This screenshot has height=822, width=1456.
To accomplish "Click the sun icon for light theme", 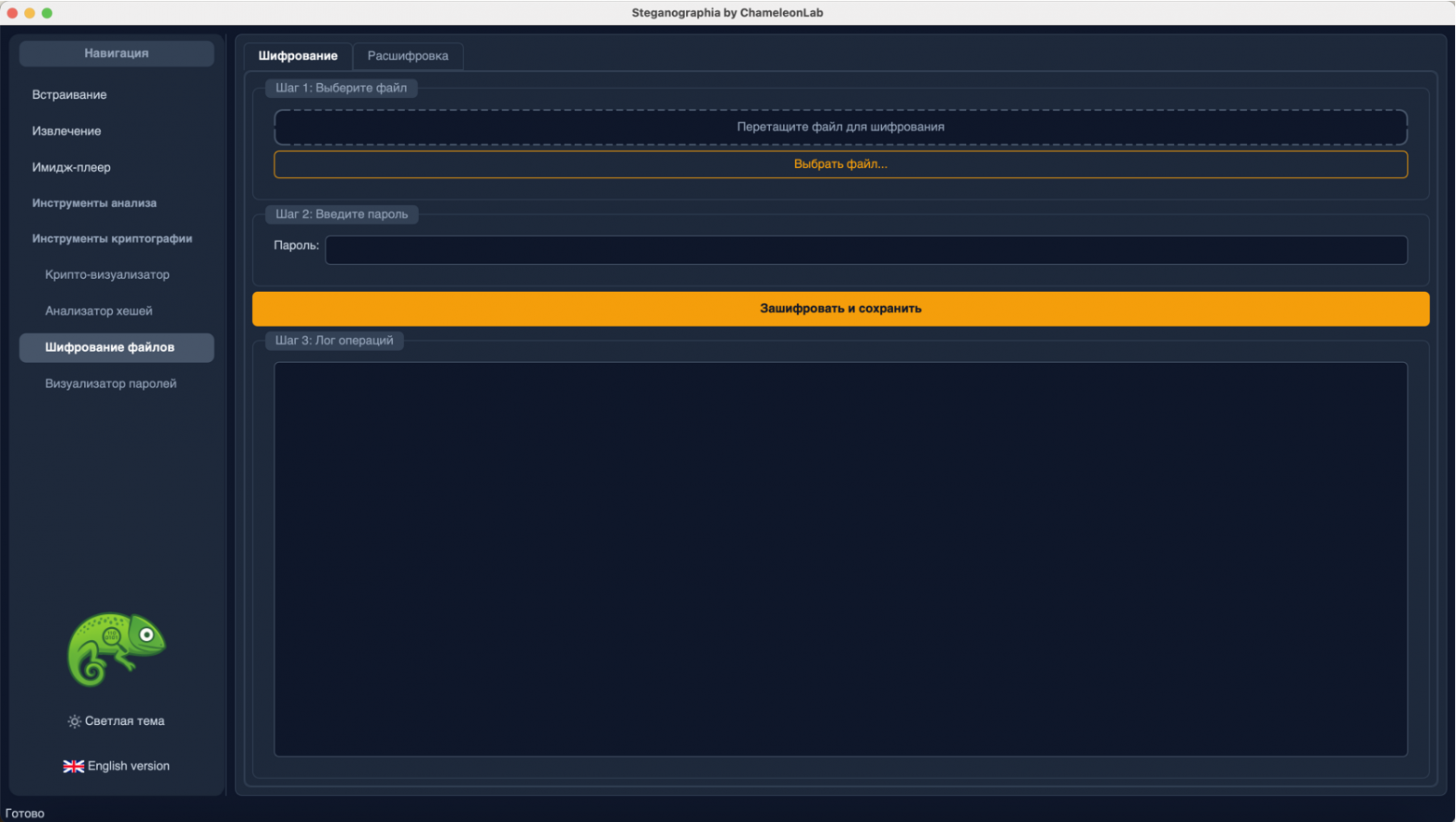I will pyautogui.click(x=75, y=721).
